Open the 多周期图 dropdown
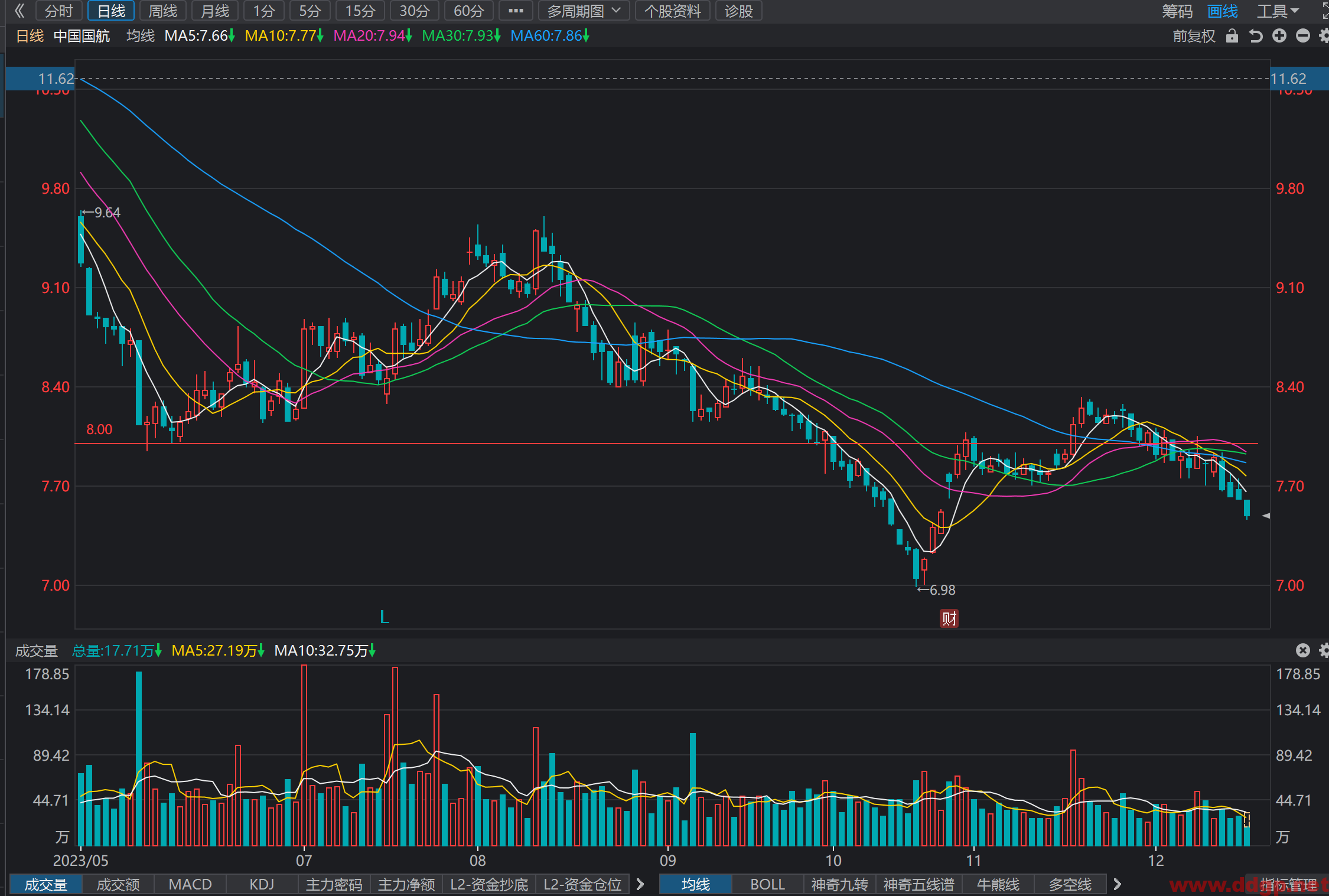The image size is (1329, 896). coord(584,11)
